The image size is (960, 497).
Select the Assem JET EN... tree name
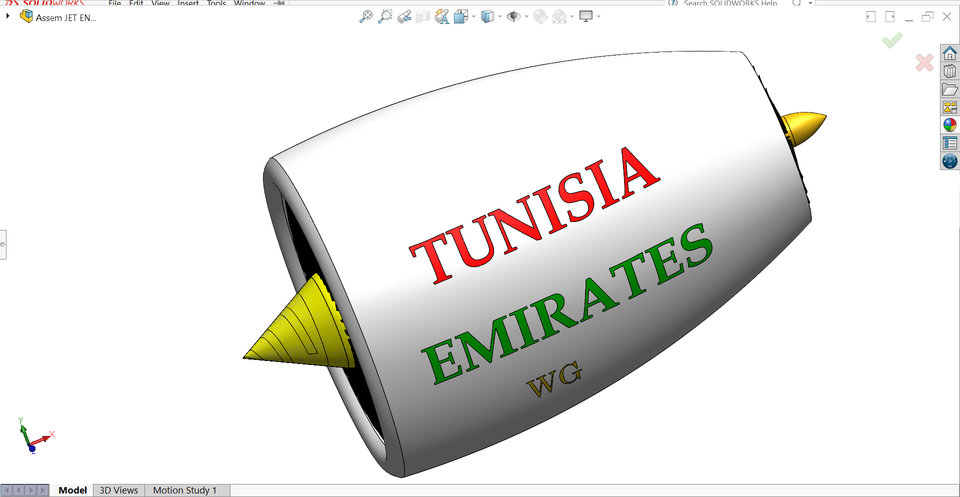coord(66,18)
